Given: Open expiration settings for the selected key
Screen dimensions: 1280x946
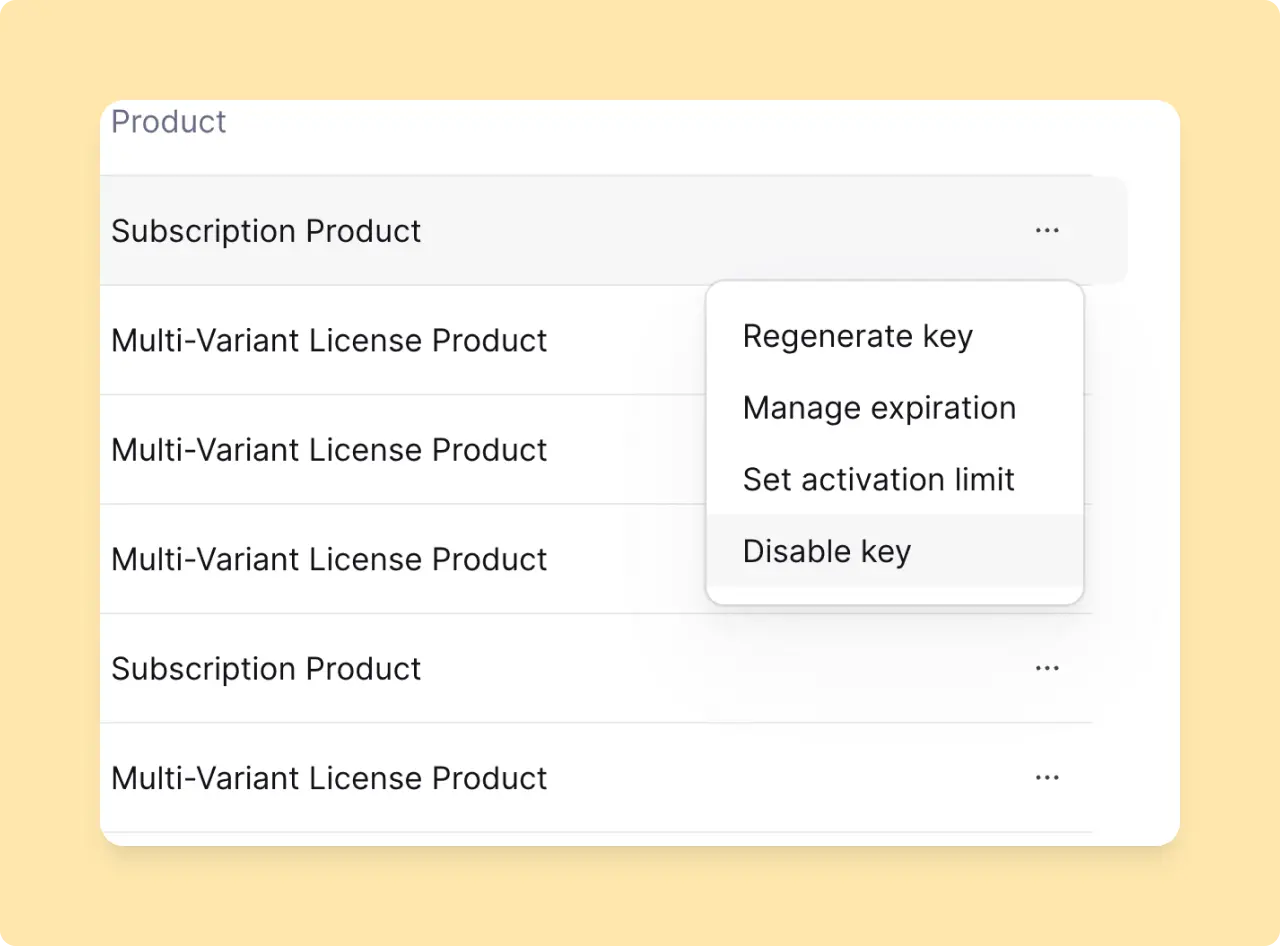Looking at the screenshot, I should point(879,408).
